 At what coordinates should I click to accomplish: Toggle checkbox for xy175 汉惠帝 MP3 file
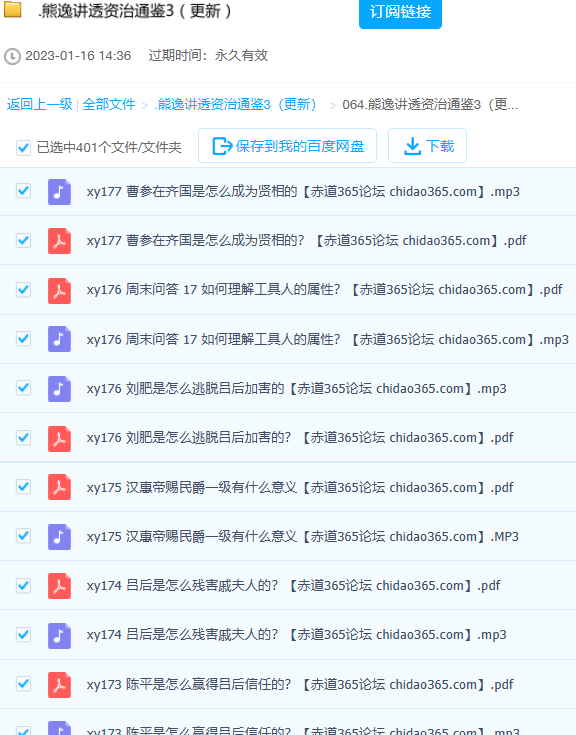point(23,536)
